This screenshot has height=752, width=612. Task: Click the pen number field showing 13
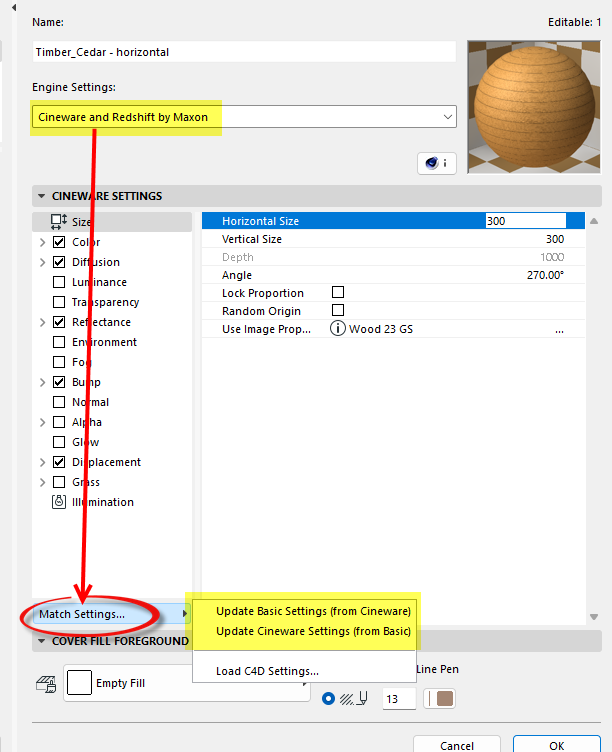click(x=399, y=699)
